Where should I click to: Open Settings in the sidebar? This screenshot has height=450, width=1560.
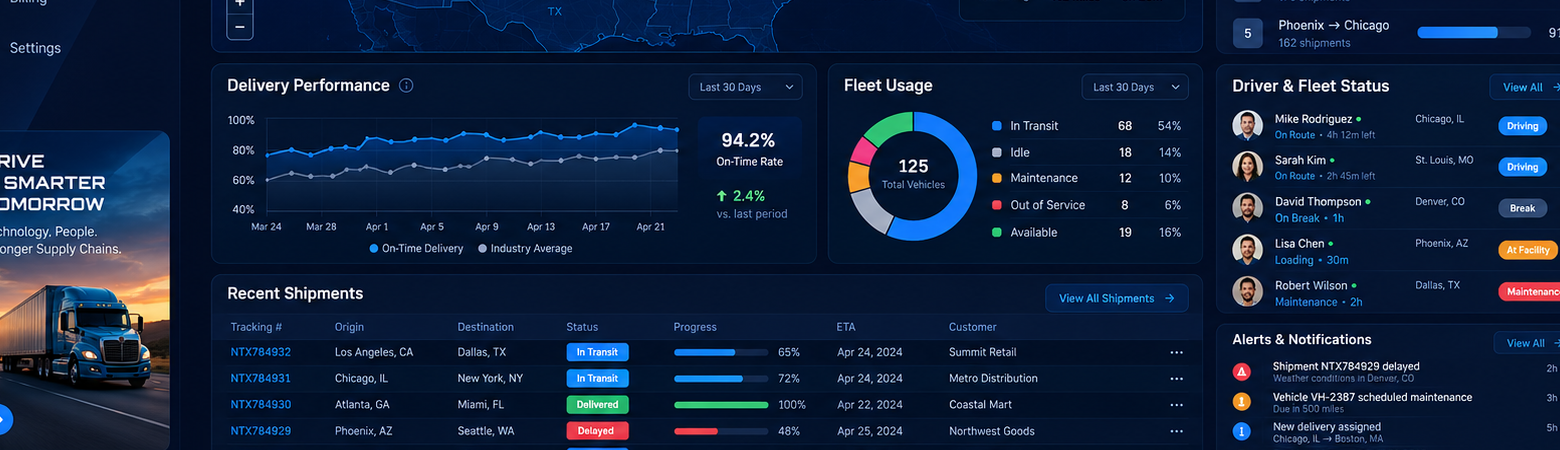35,48
